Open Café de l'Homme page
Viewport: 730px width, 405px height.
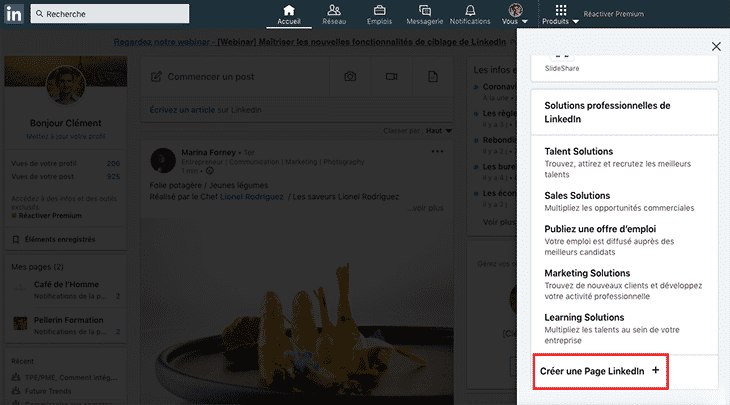pyautogui.click(x=66, y=284)
